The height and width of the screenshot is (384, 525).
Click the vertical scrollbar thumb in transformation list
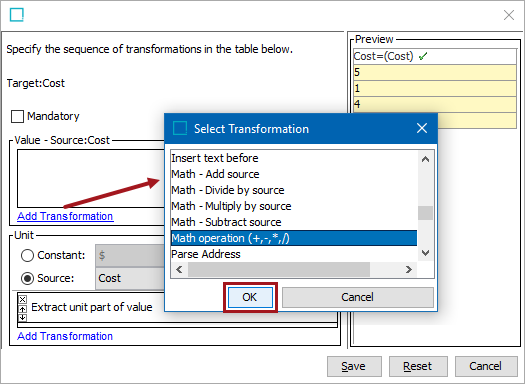425,213
